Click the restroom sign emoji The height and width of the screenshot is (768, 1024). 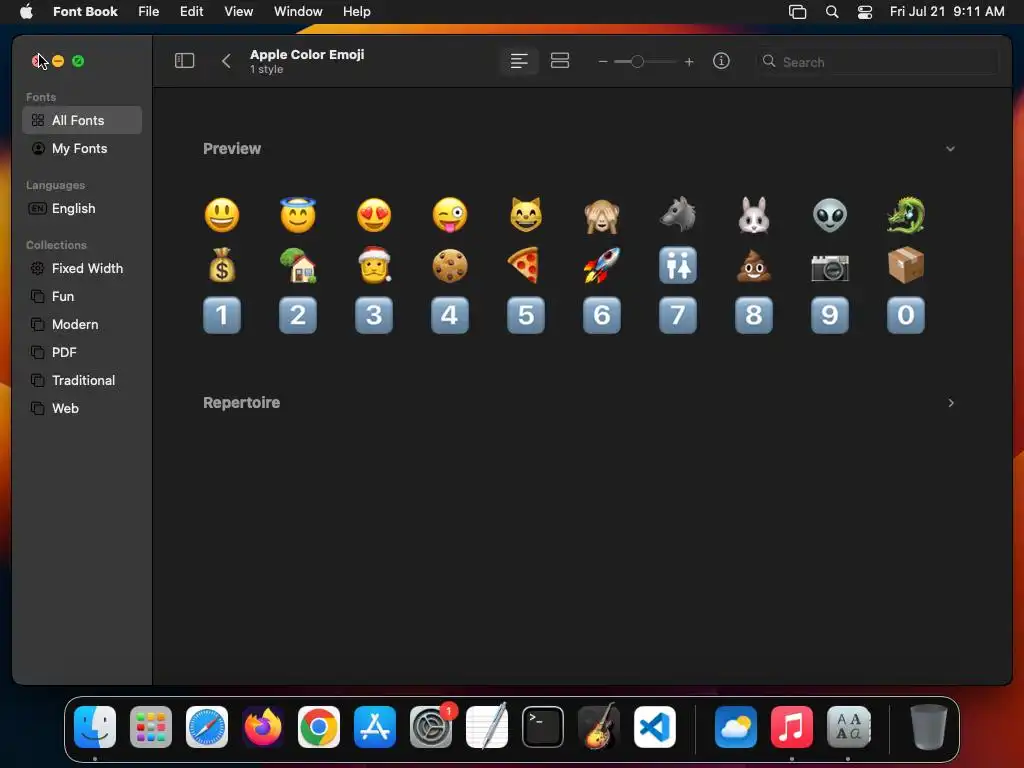click(678, 265)
